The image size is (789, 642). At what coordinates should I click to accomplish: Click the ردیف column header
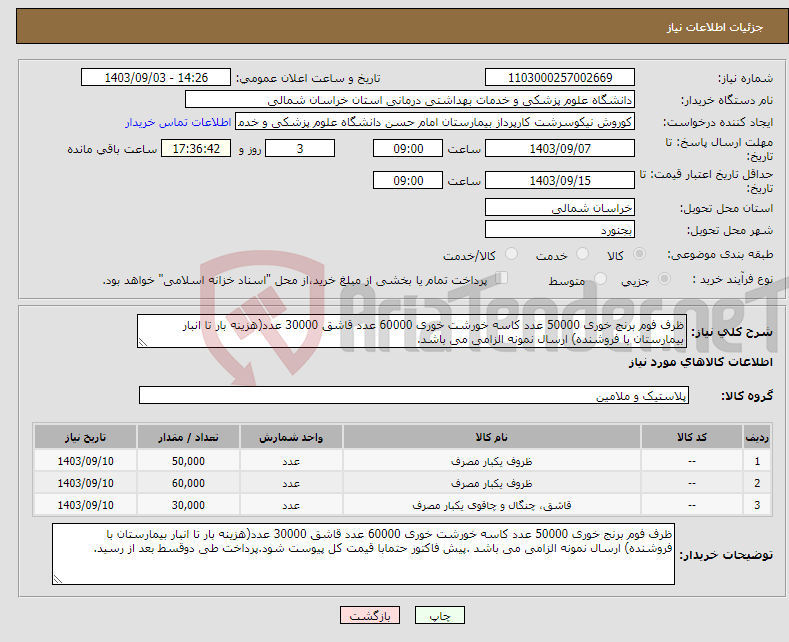tap(757, 437)
